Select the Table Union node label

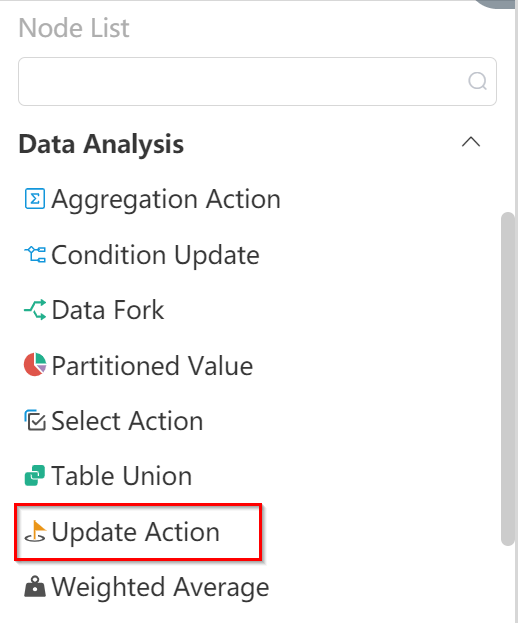(x=122, y=476)
